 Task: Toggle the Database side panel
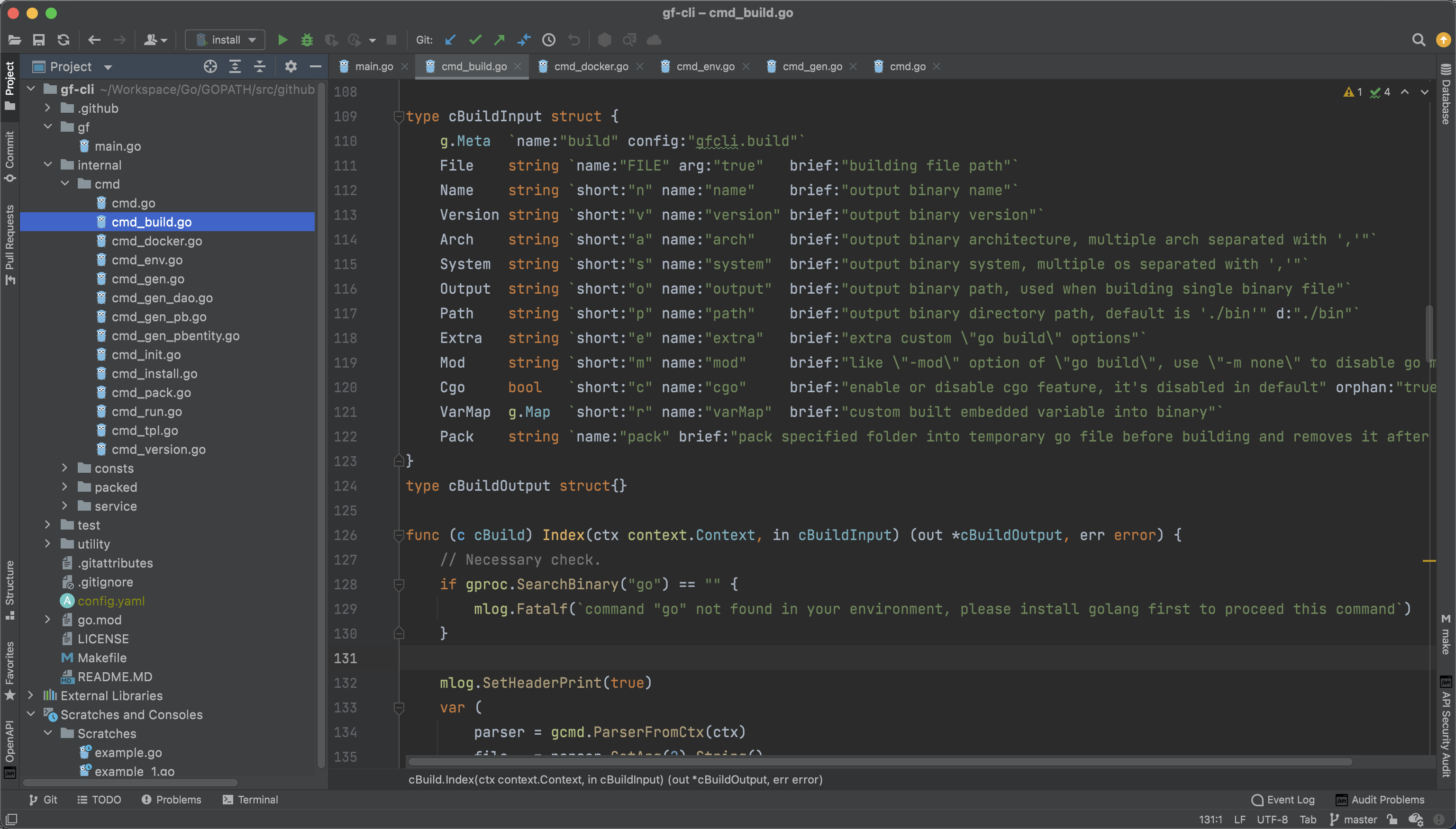pos(1446,95)
